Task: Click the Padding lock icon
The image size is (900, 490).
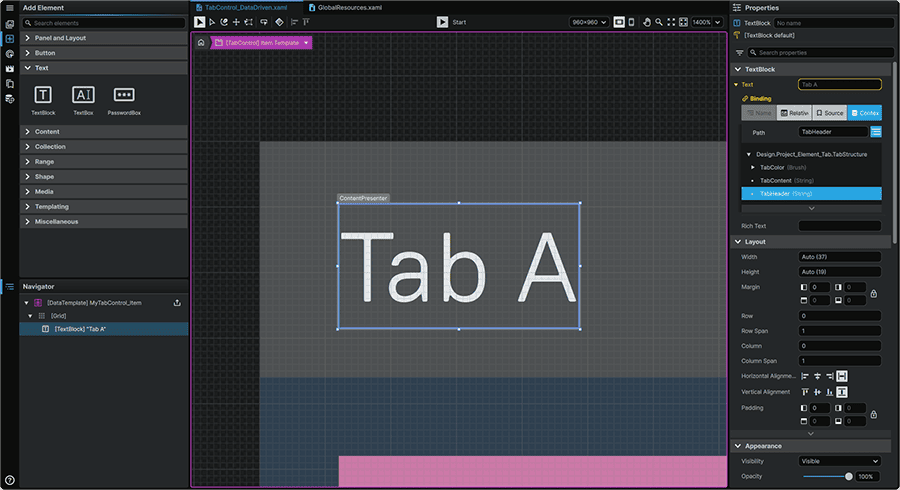Action: point(874,414)
